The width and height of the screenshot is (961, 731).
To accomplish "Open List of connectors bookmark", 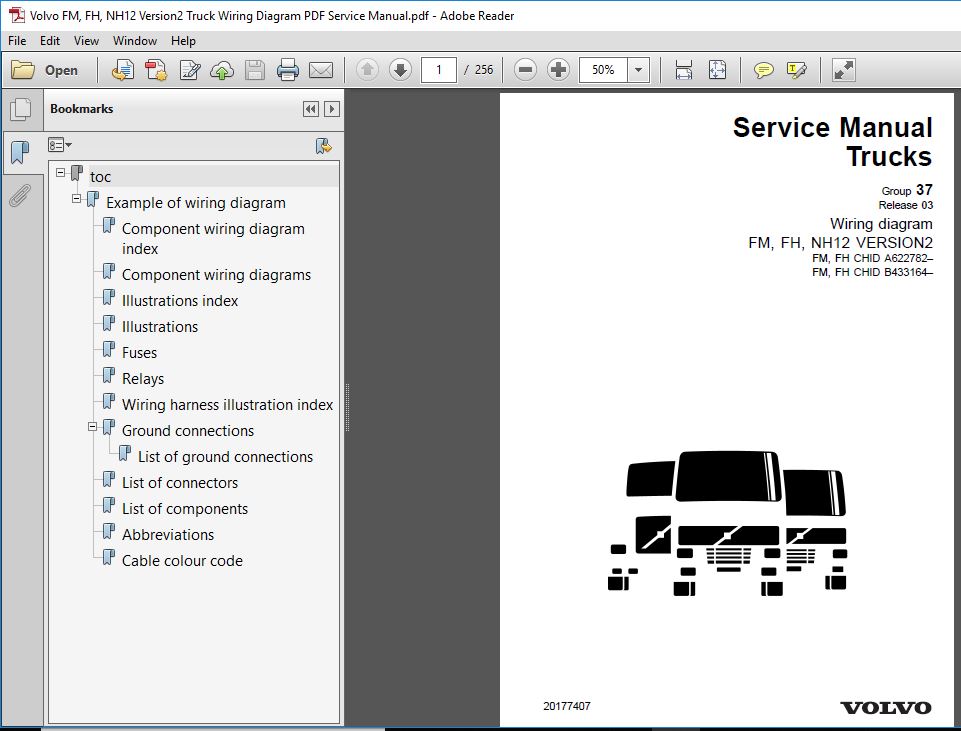I will [x=180, y=483].
